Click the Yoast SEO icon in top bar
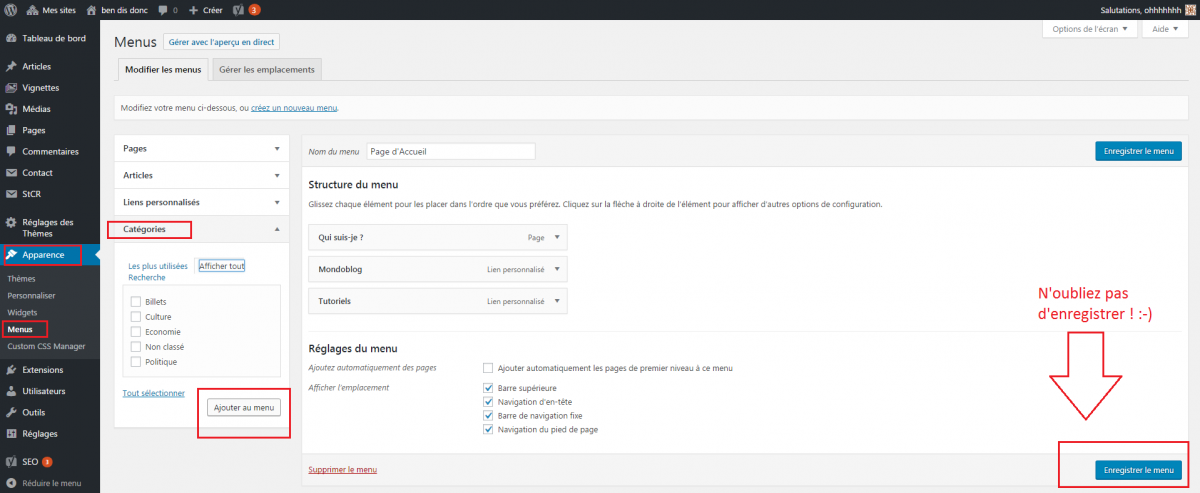The width and height of the screenshot is (1200, 493). click(x=237, y=9)
